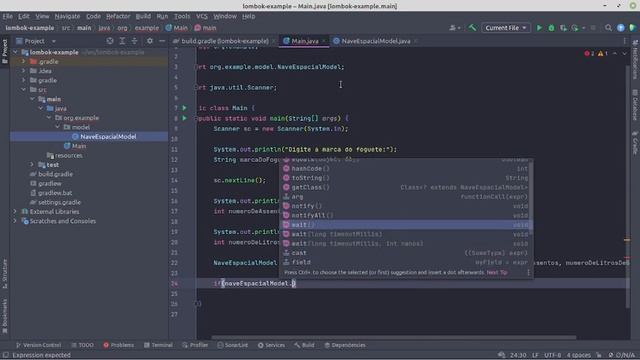Open the Build menu
The width and height of the screenshot is (640, 360).
point(143,16)
